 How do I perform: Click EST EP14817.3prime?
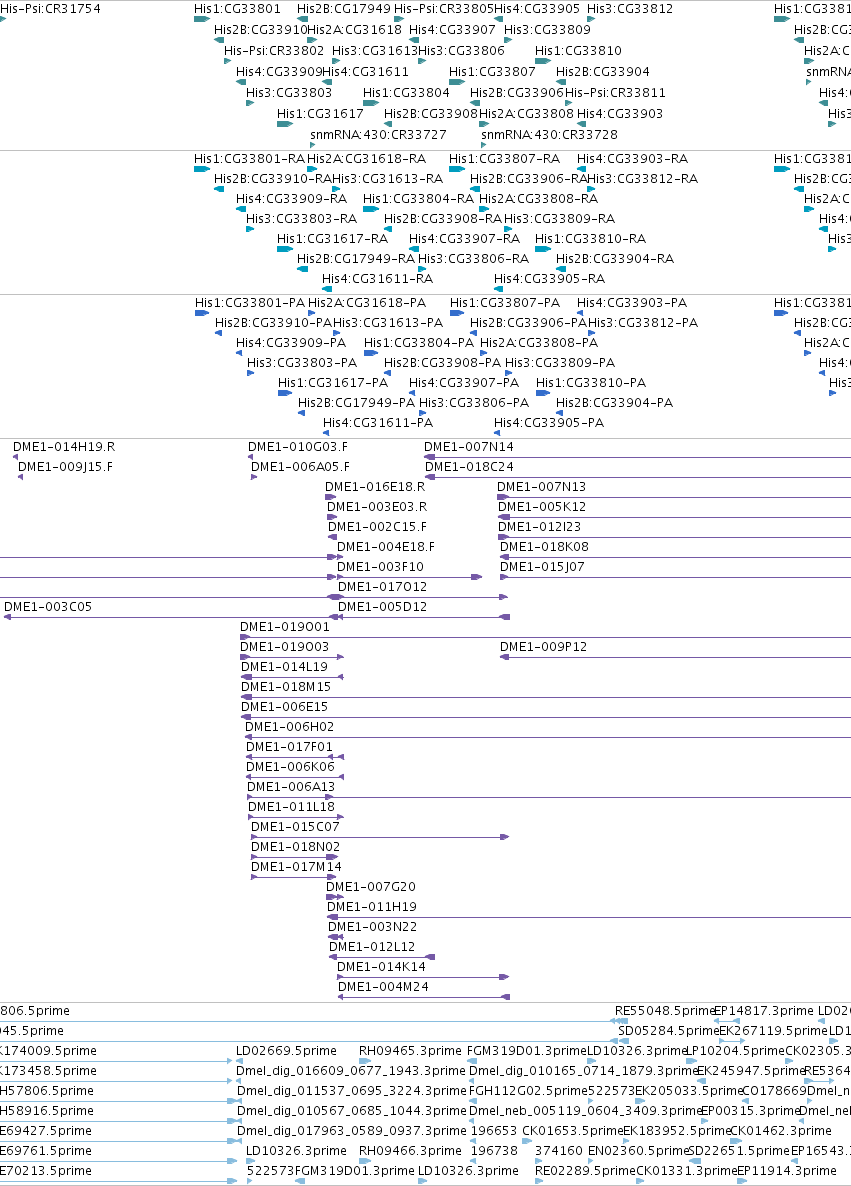[764, 1011]
